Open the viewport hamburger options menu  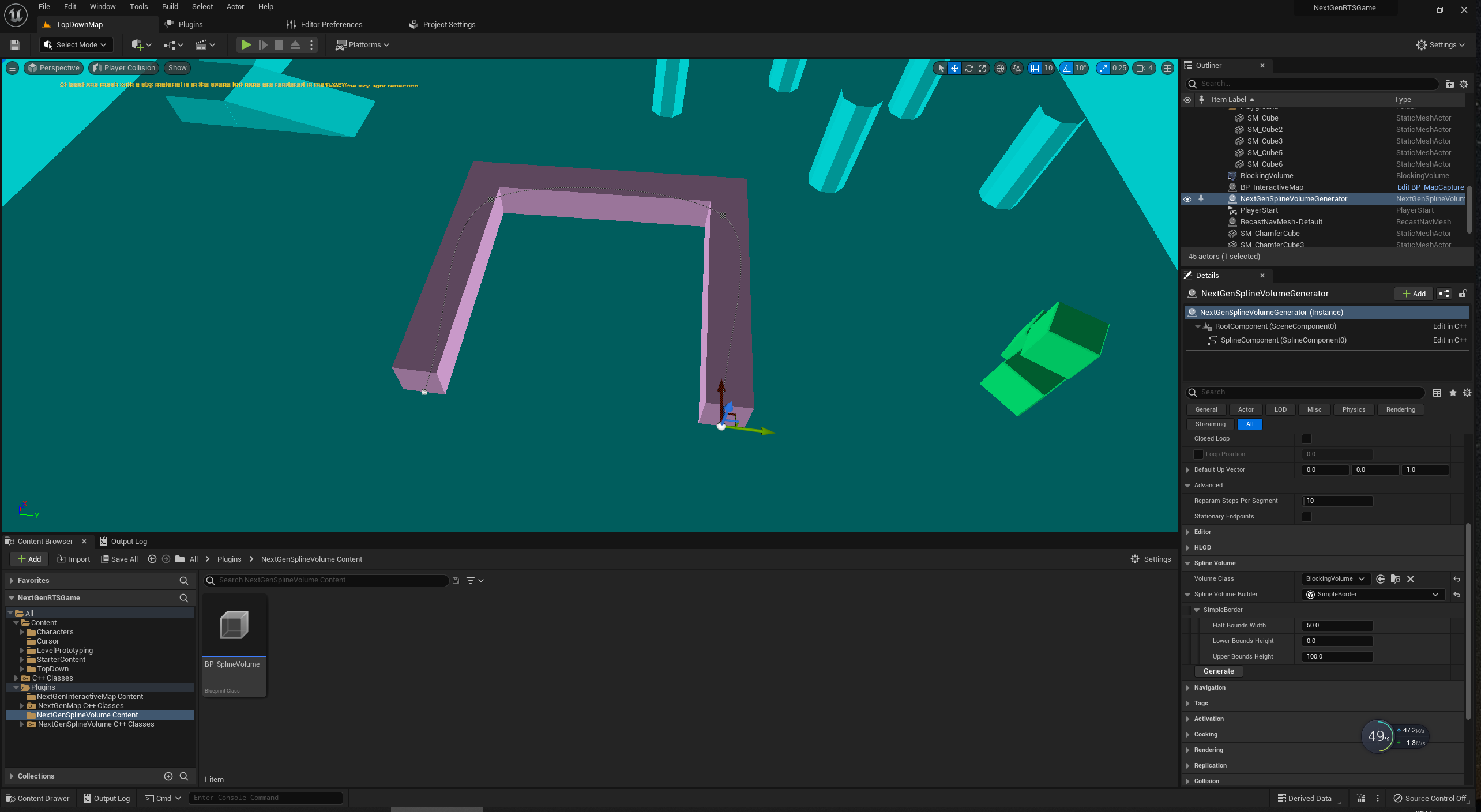pos(12,68)
